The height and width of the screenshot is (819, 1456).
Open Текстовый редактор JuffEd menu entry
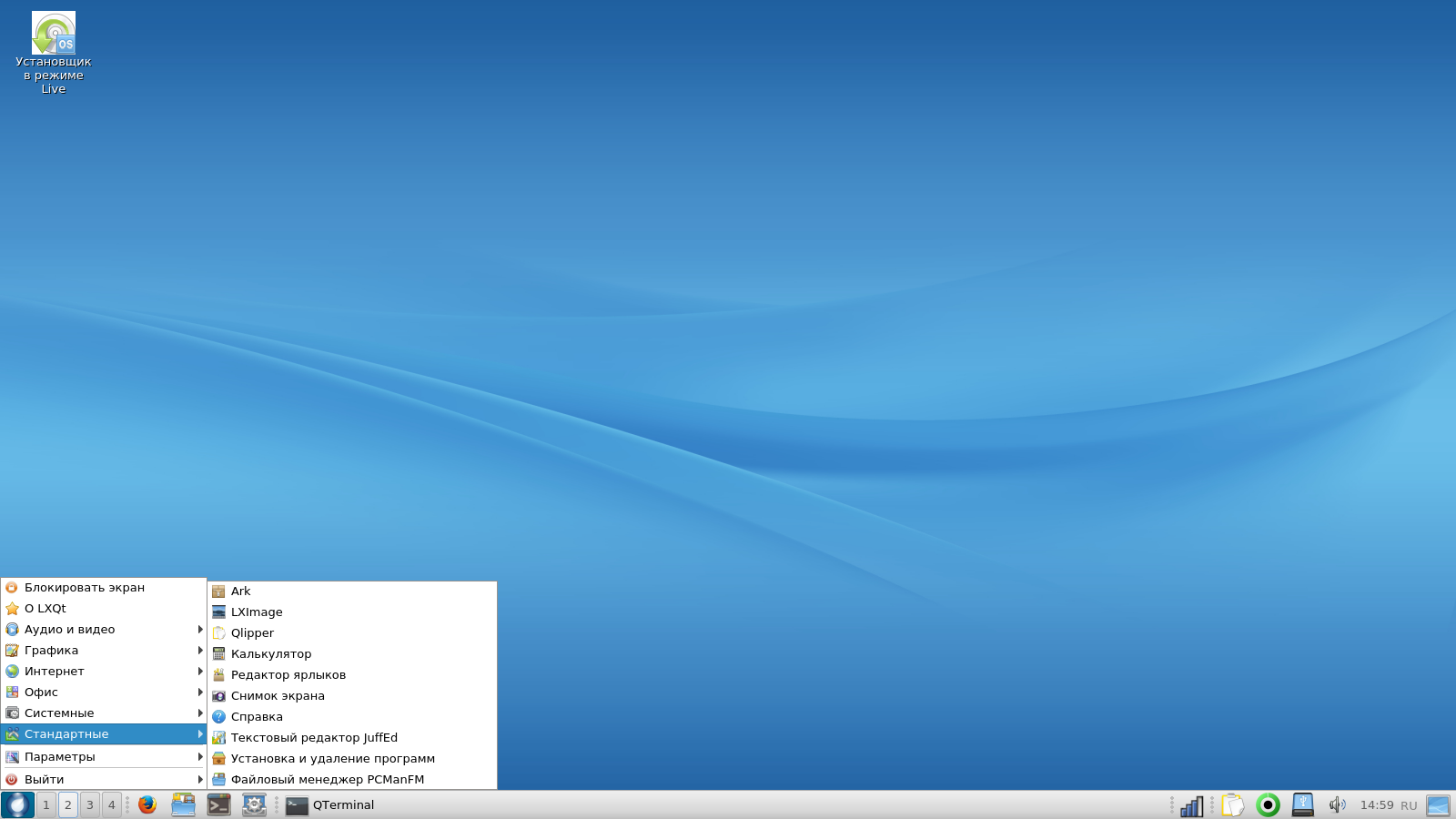[314, 737]
